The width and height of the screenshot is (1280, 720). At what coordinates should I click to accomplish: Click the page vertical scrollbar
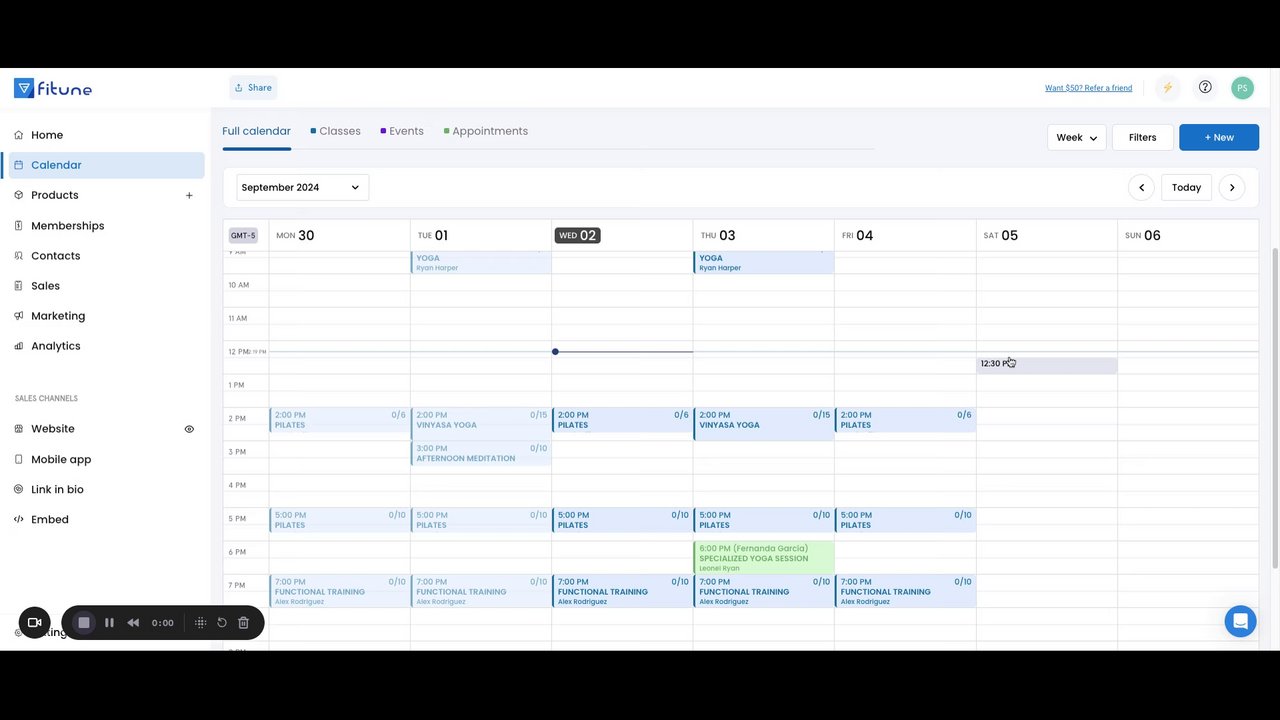coord(1274,407)
